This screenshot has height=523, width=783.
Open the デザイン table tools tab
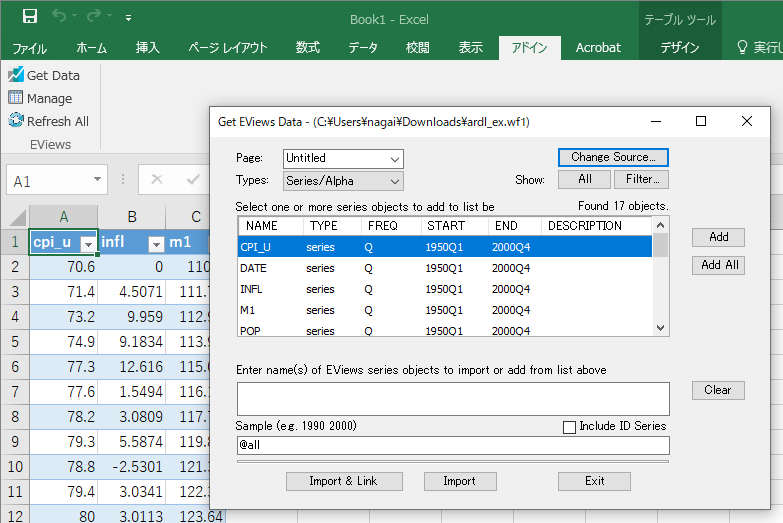(680, 48)
